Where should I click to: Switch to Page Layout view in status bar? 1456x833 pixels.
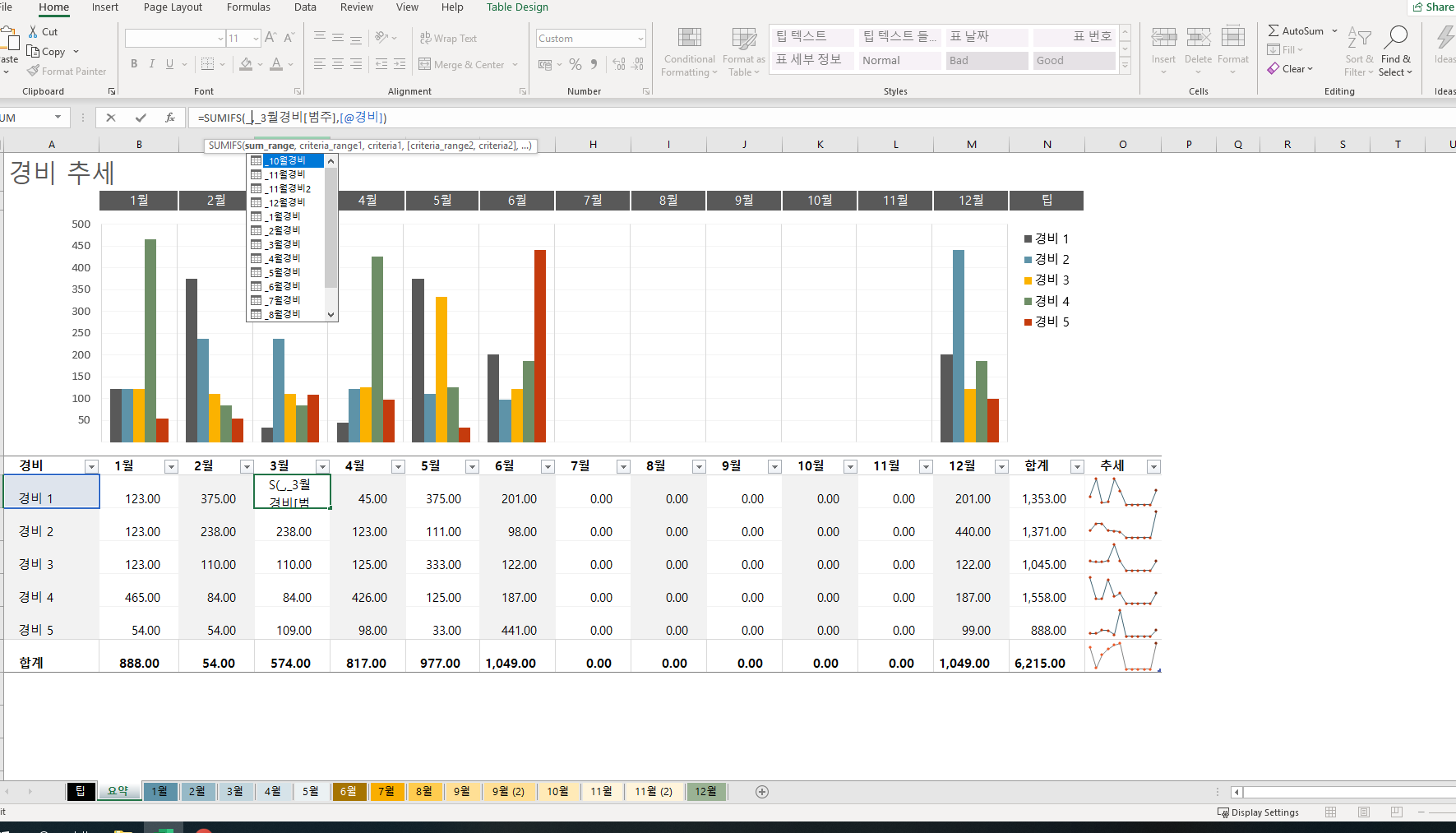click(1364, 812)
